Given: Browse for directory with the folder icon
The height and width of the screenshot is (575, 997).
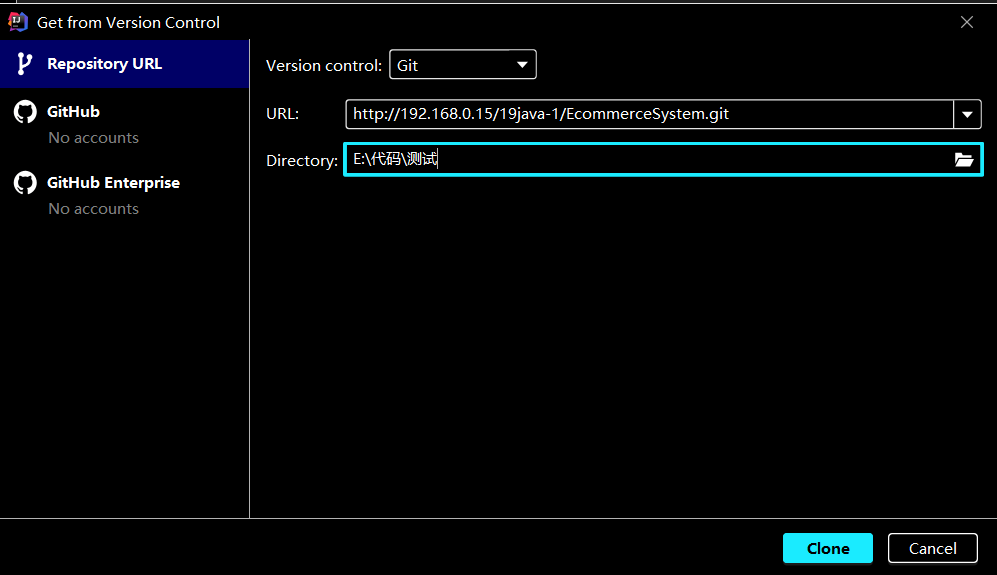Looking at the screenshot, I should click(964, 160).
